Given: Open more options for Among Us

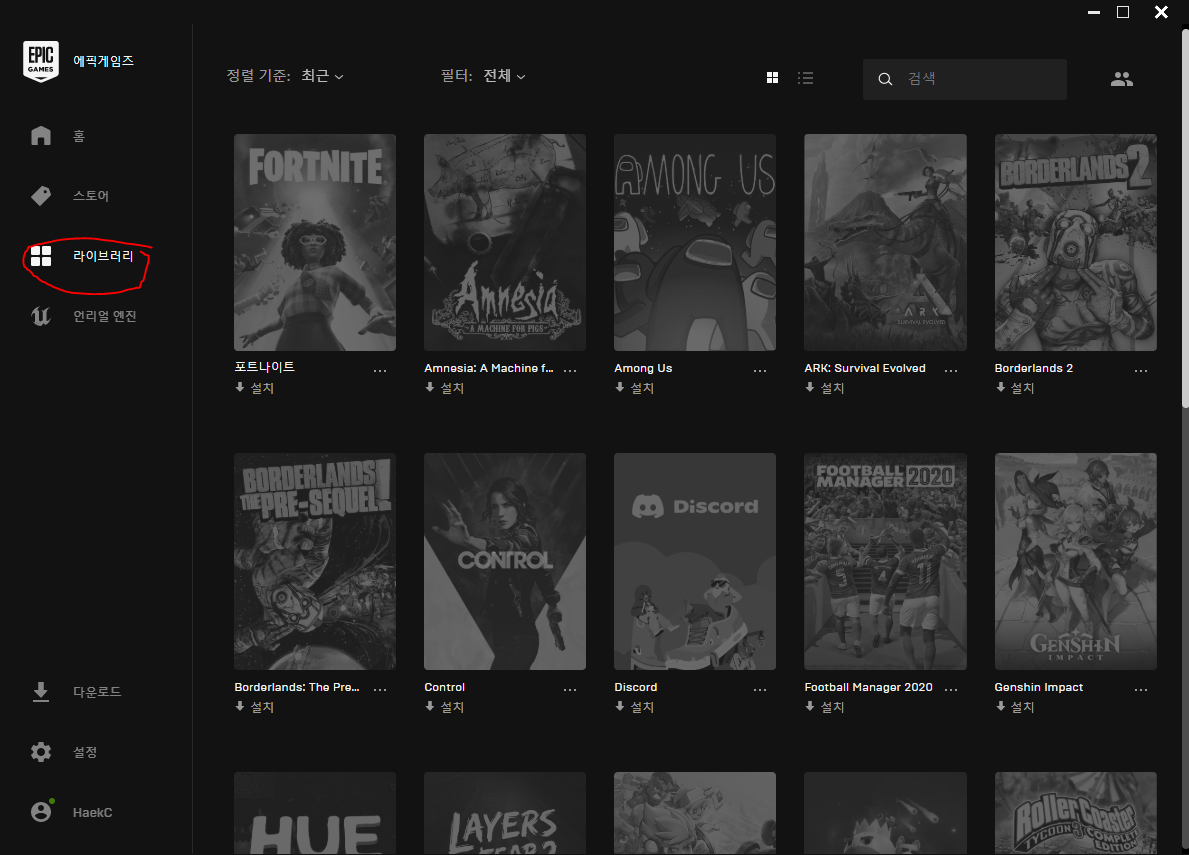Looking at the screenshot, I should point(760,371).
